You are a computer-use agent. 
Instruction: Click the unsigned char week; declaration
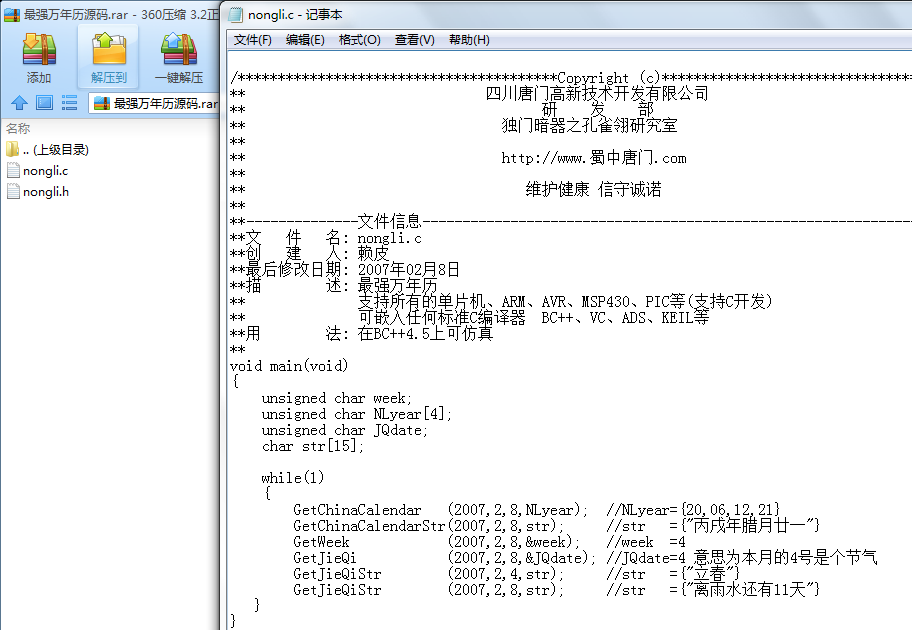click(x=337, y=398)
